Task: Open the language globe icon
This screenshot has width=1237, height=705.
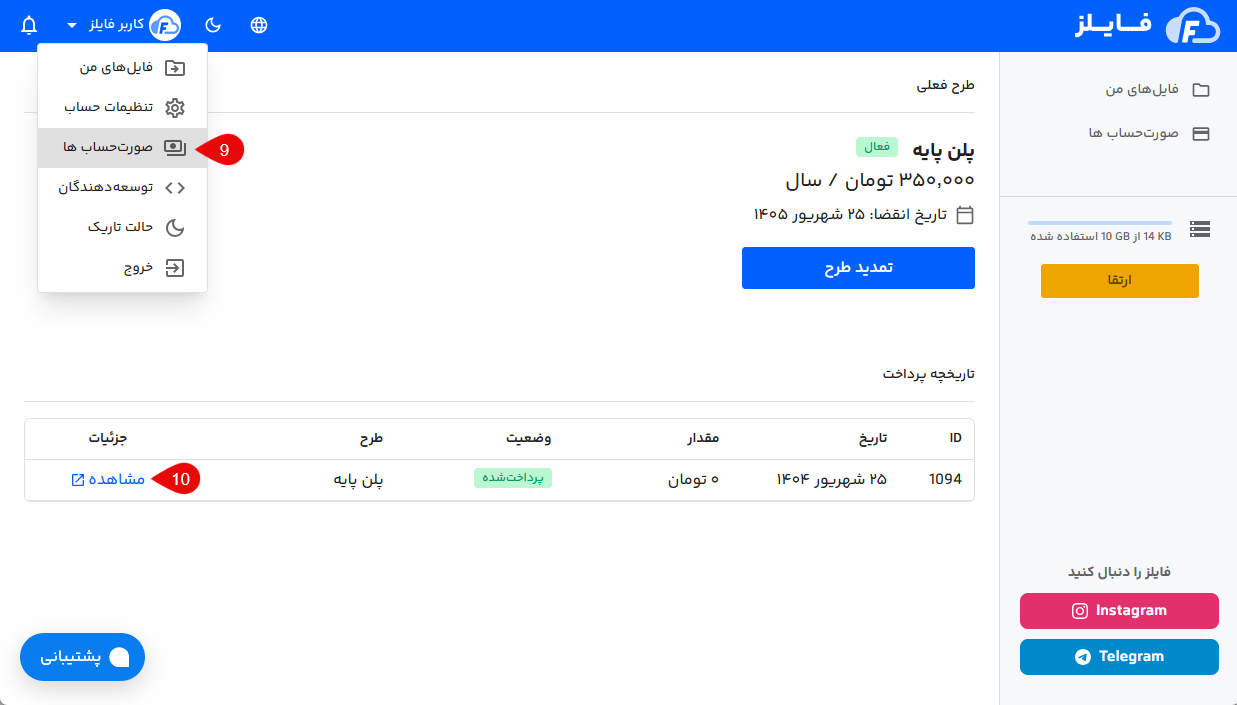Action: pyautogui.click(x=259, y=24)
